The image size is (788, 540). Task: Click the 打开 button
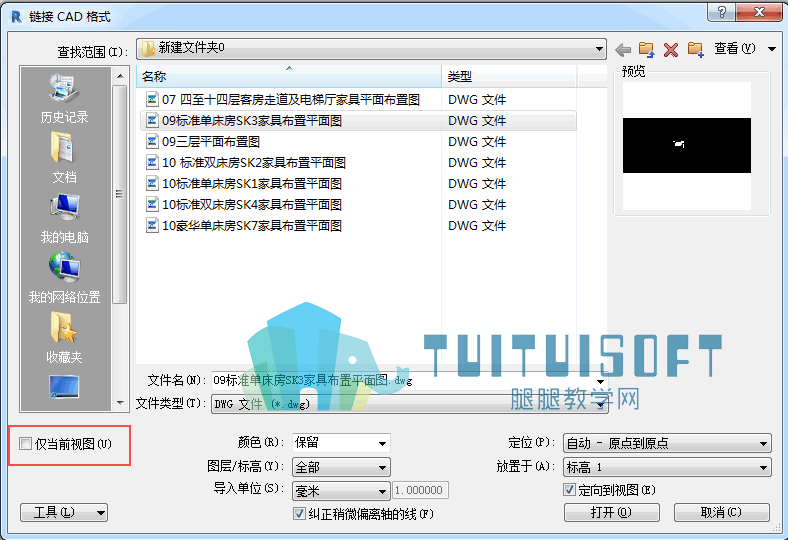(612, 512)
